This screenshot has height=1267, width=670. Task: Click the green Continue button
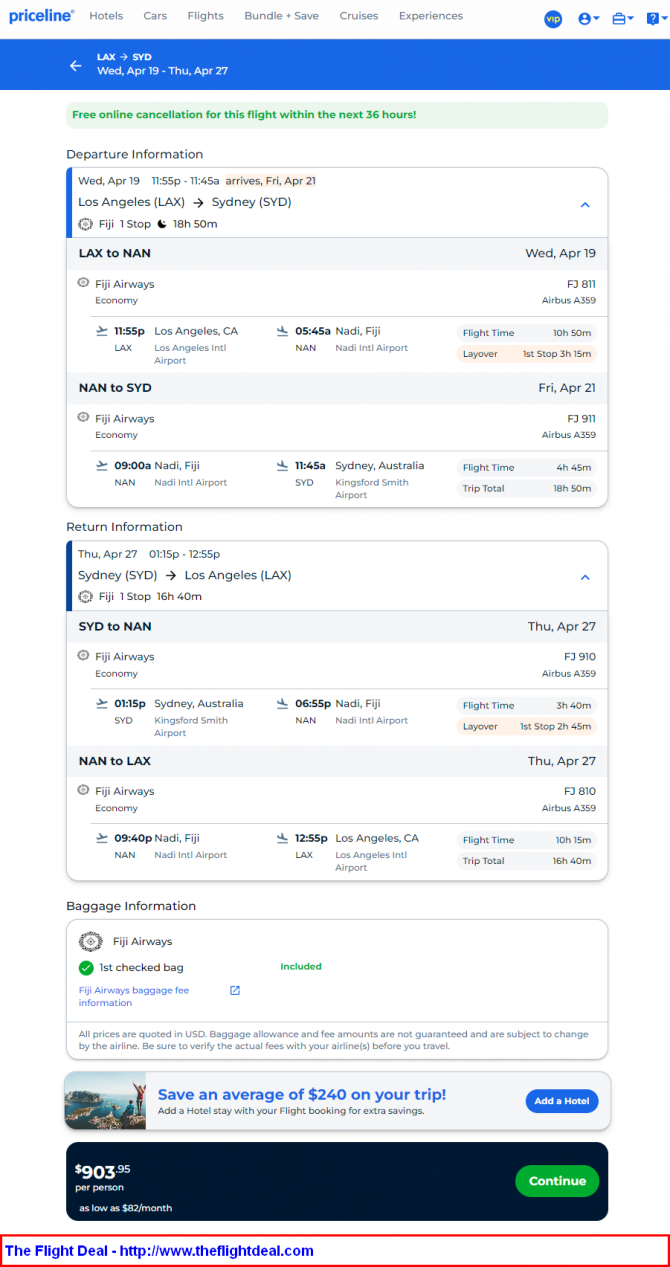pyautogui.click(x=557, y=1181)
